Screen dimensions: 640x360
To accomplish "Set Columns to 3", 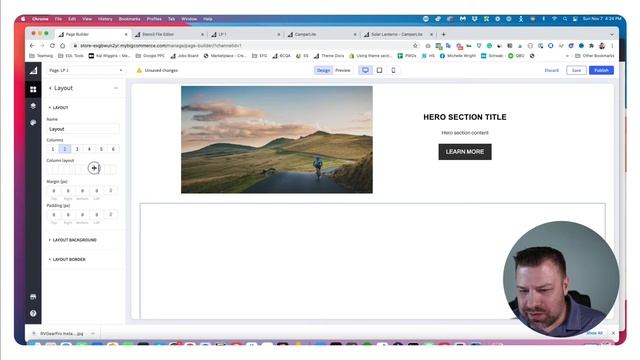I will [77, 149].
